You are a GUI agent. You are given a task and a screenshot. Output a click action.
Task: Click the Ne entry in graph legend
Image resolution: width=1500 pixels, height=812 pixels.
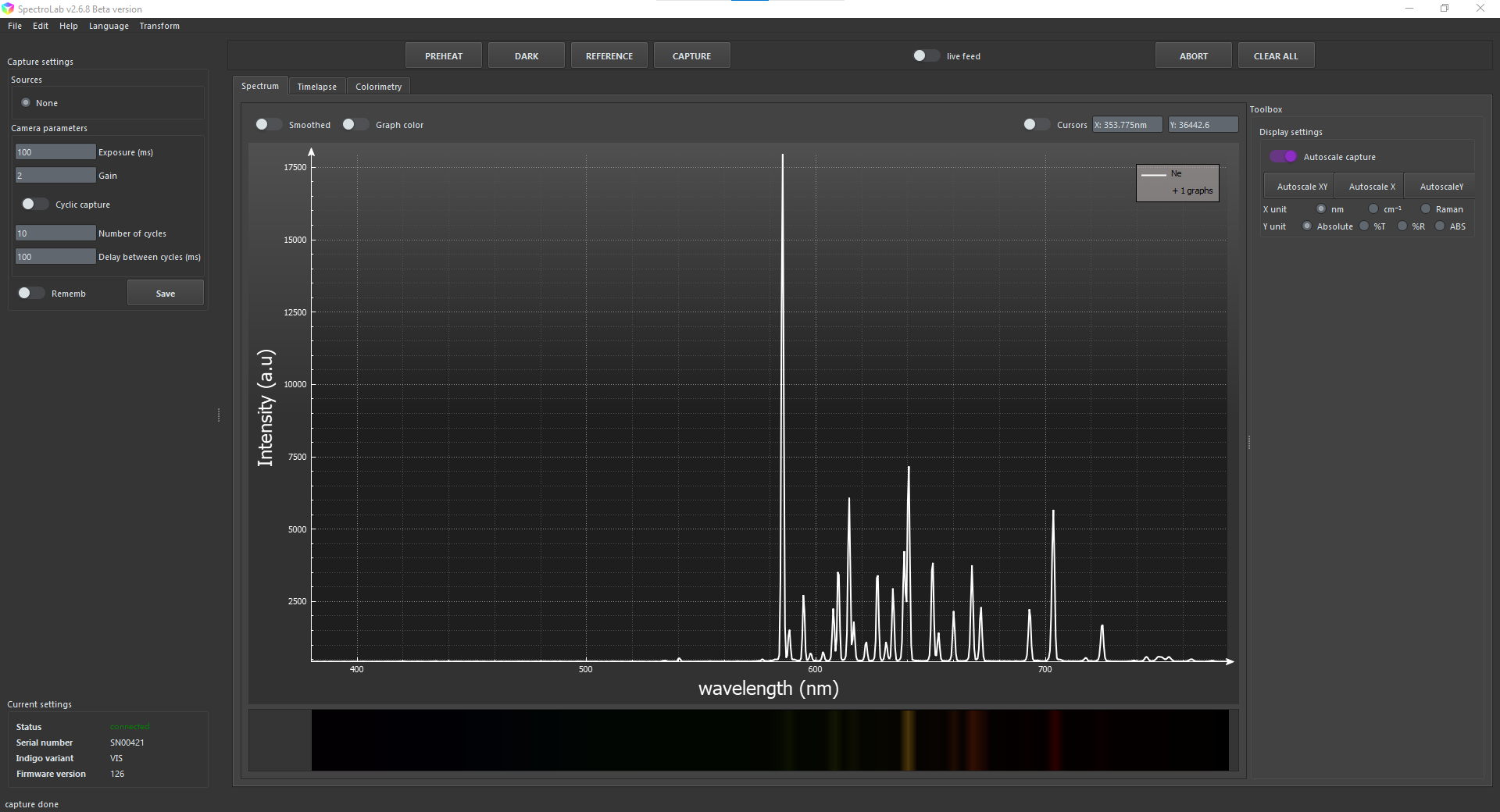click(x=1162, y=174)
